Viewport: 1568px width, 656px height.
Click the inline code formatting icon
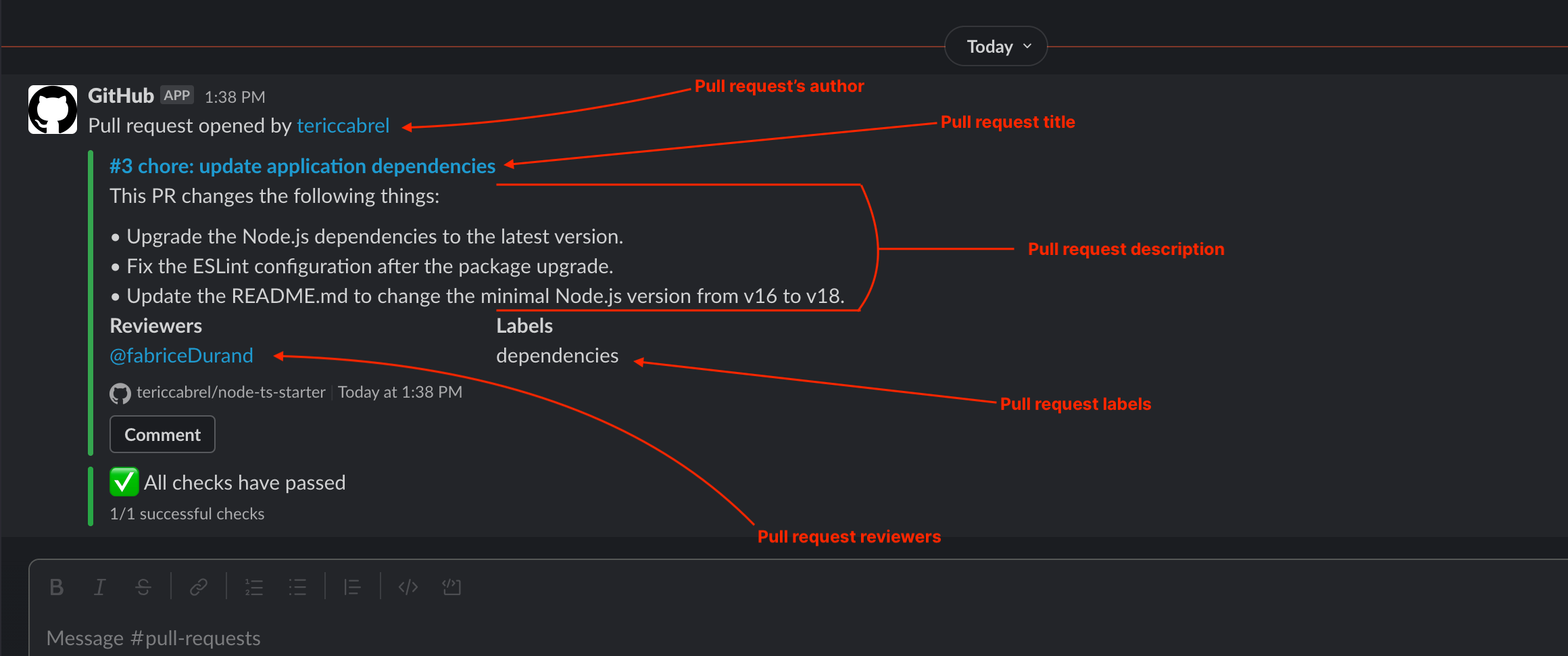(x=408, y=587)
